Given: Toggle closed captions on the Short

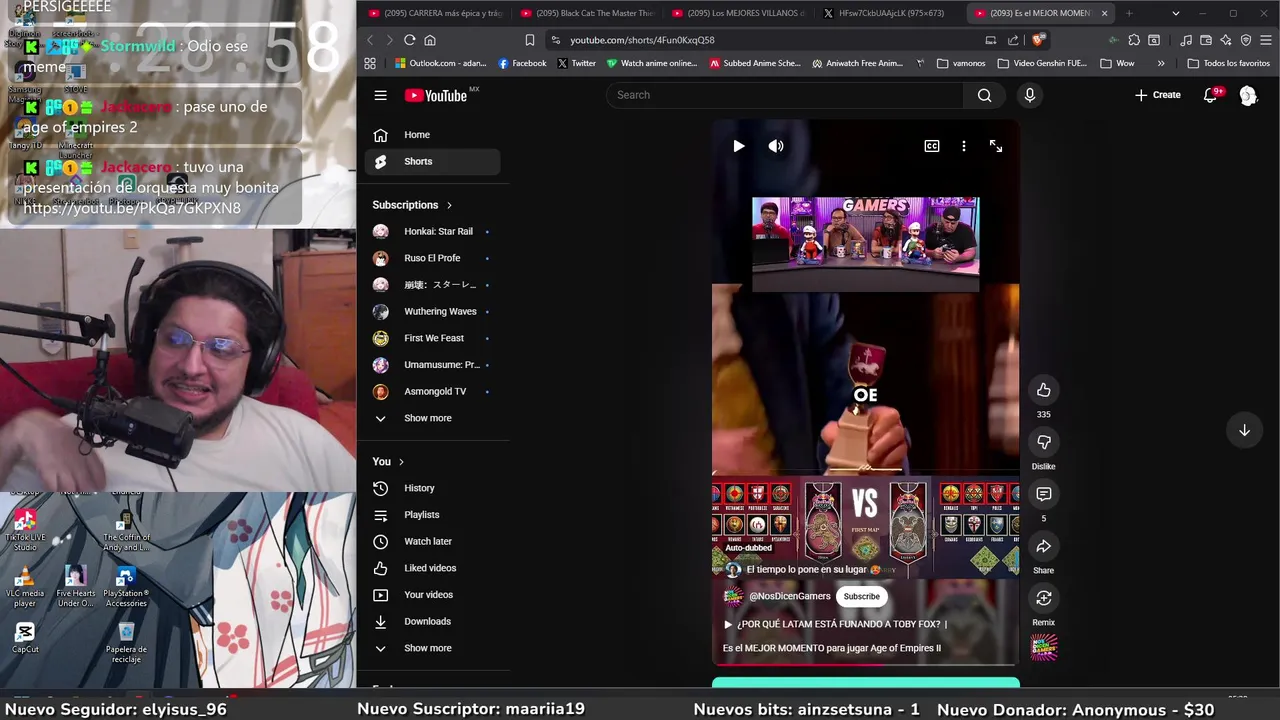Looking at the screenshot, I should click(x=931, y=146).
